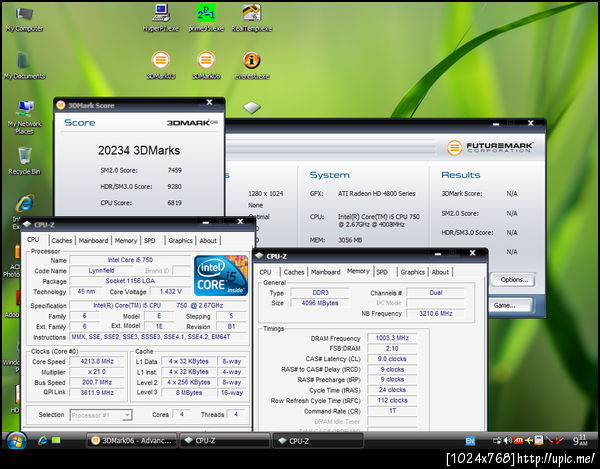Image resolution: width=600 pixels, height=469 pixels.
Task: Click ATI Radeon HD 4800 Series text
Action: pyautogui.click(x=377, y=194)
